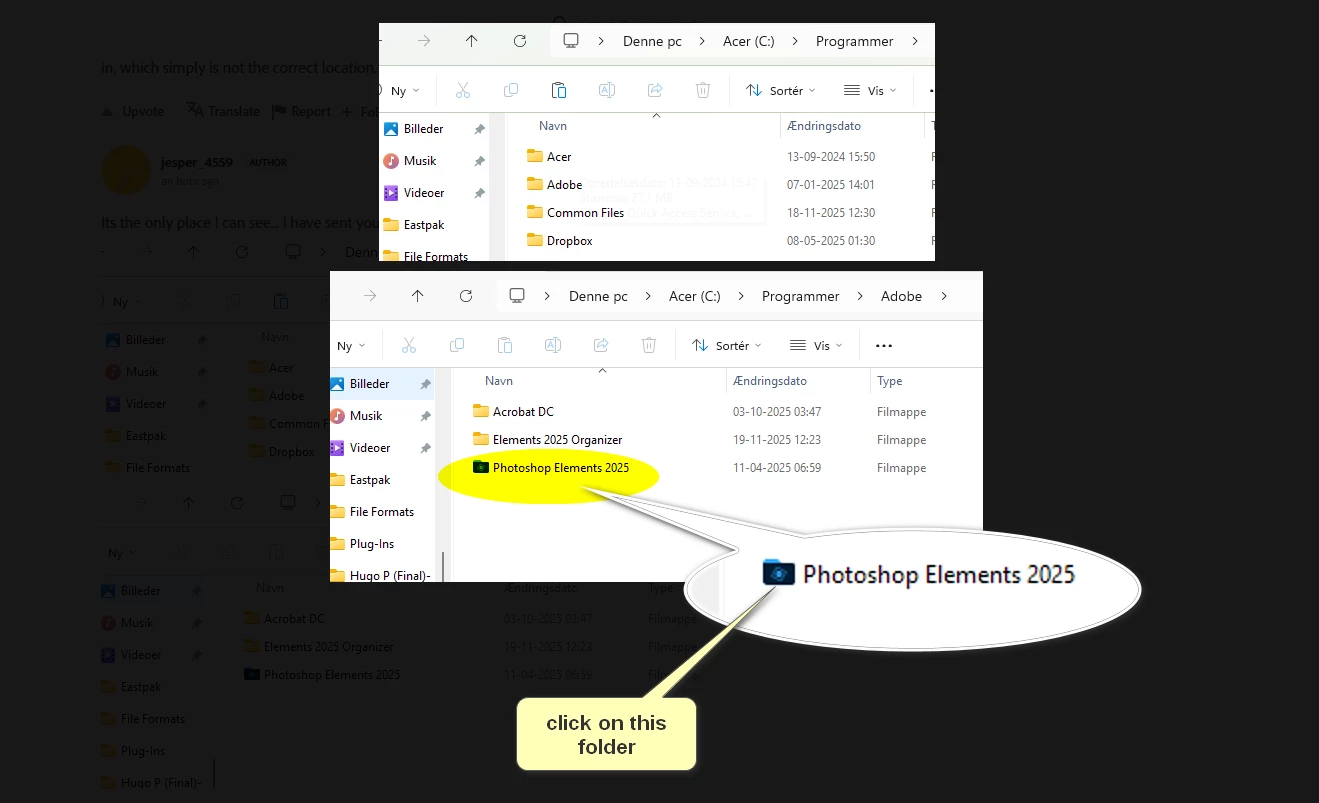Click the Share icon in the Adobe window toolbar
1319x803 pixels.
[601, 345]
